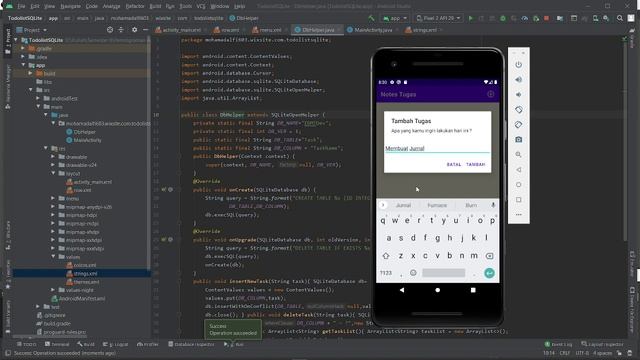Screen dimensions: 640x360
Task: Open the app run configuration dropdown
Action: pos(395,18)
